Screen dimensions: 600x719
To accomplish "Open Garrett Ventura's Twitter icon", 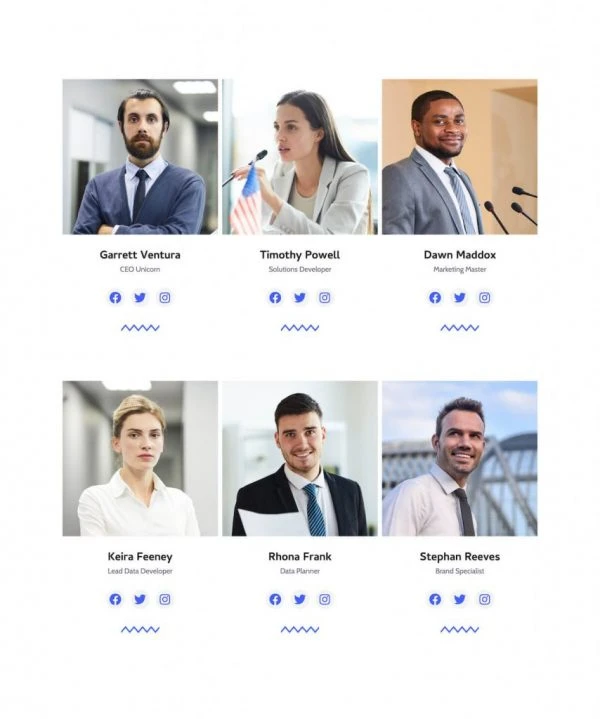I will [140, 298].
